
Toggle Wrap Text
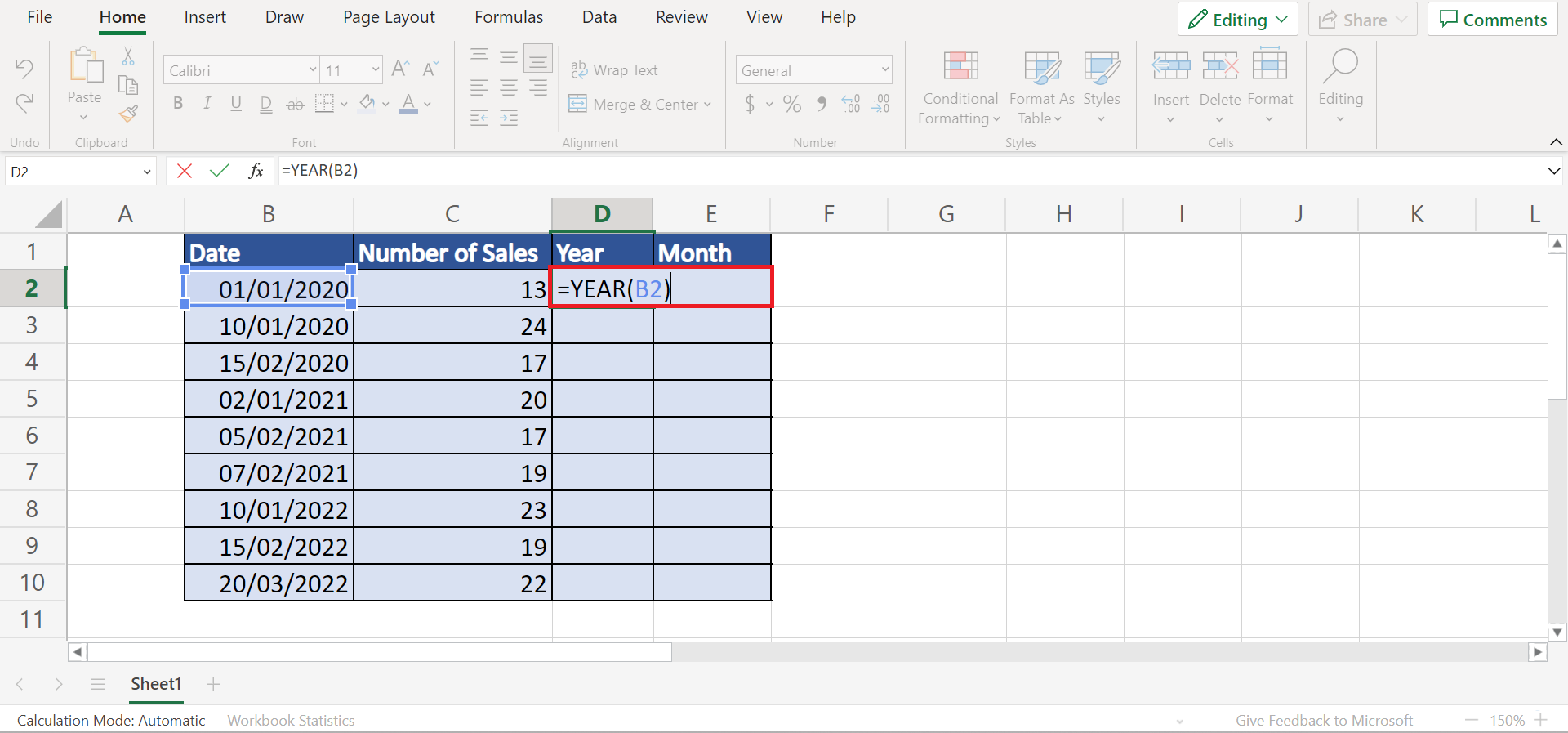[x=614, y=70]
